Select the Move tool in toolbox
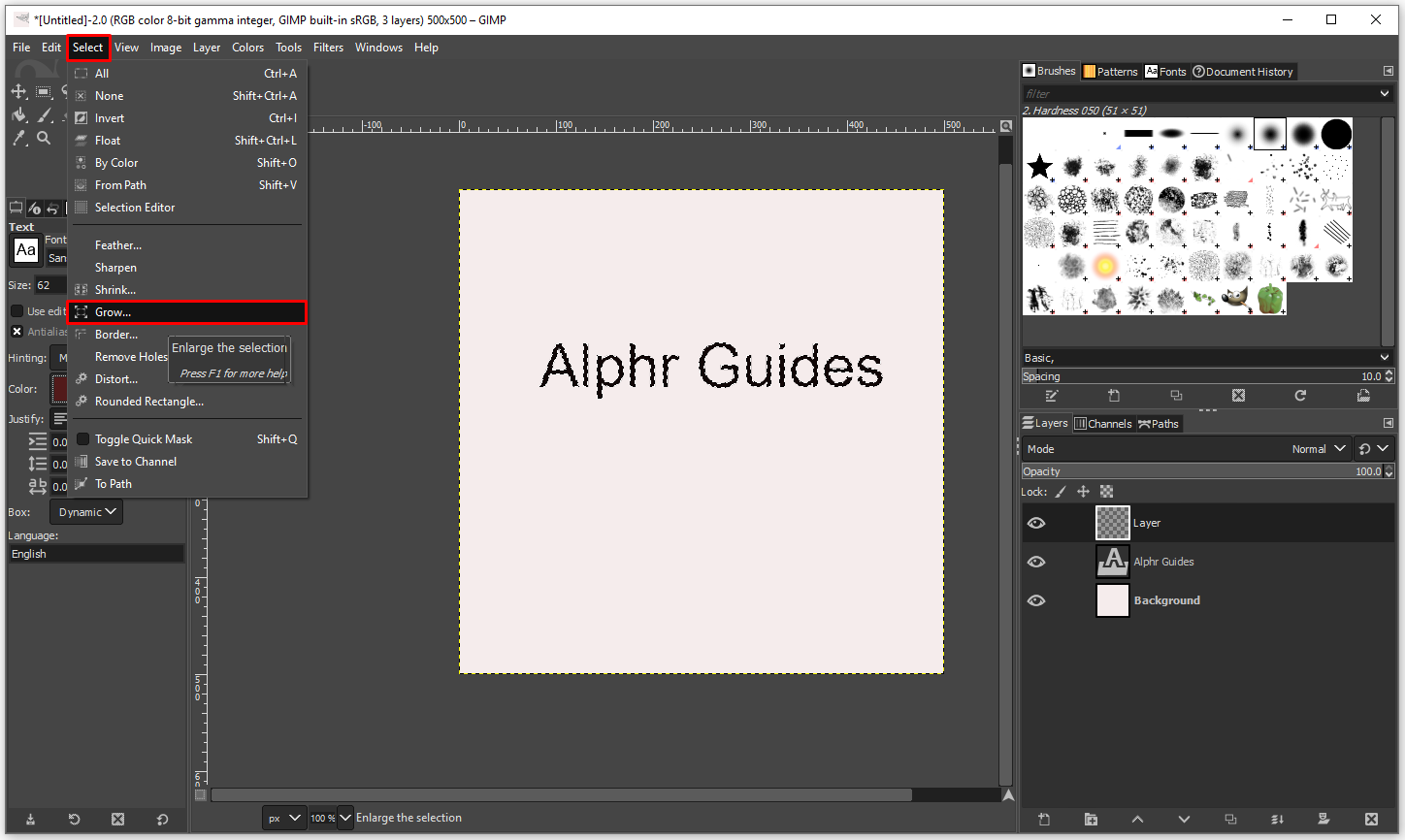Viewport: 1405px width, 840px height. [18, 91]
